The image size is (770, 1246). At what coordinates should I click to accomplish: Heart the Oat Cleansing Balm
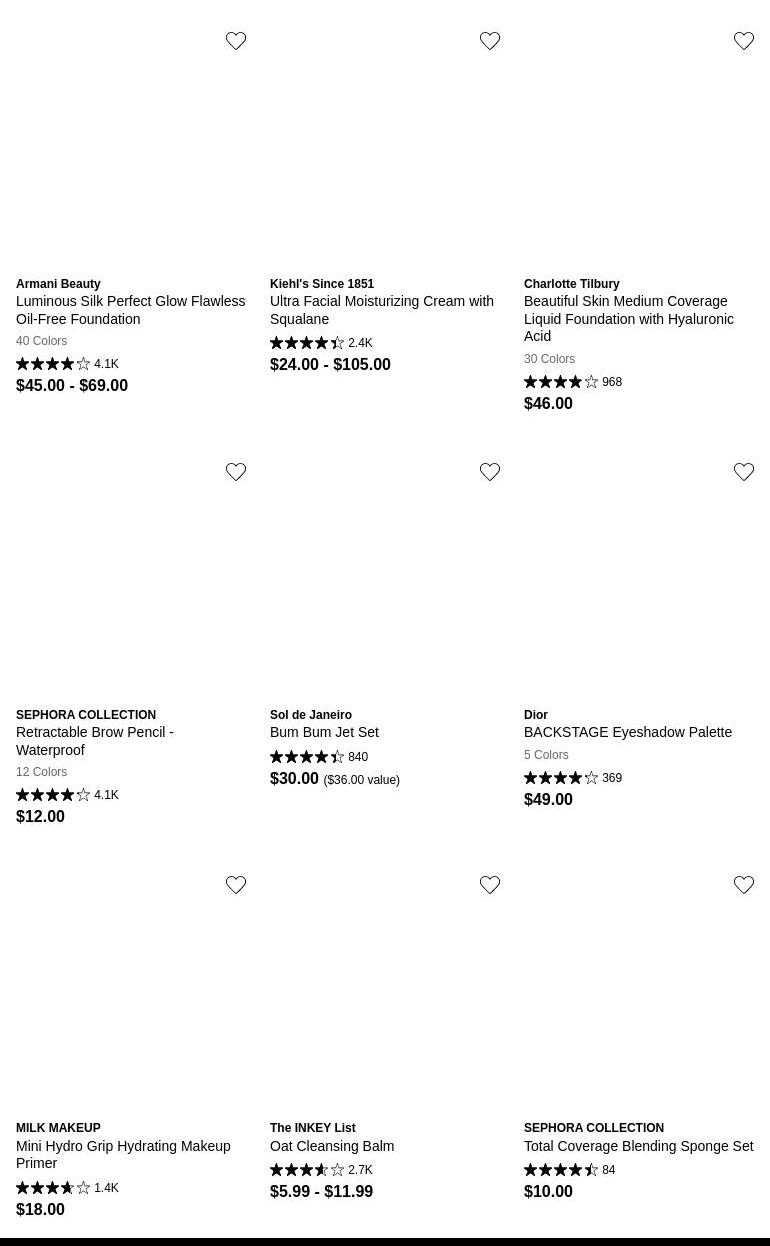(490, 885)
